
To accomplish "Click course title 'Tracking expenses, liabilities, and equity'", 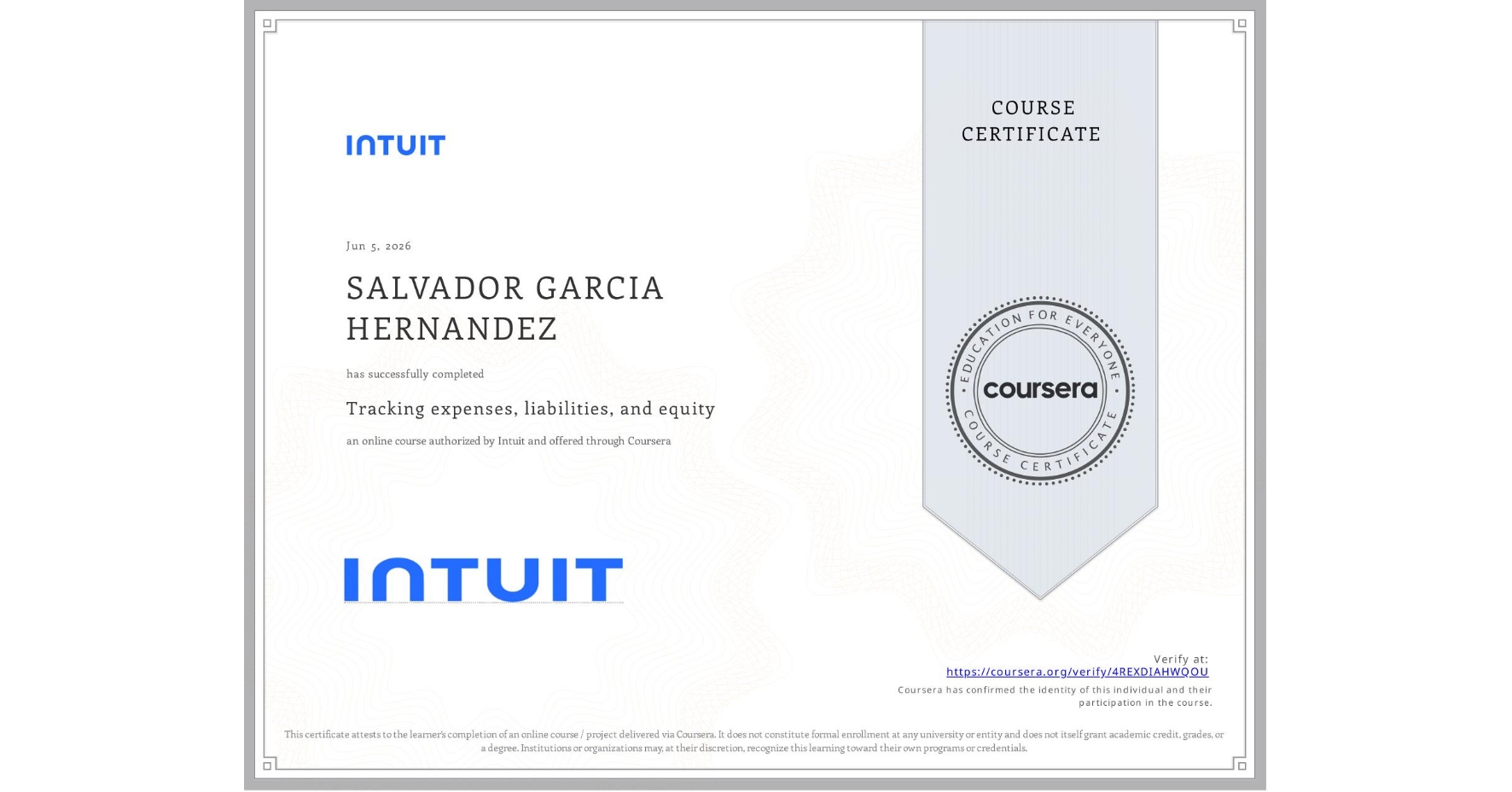I will [x=531, y=409].
